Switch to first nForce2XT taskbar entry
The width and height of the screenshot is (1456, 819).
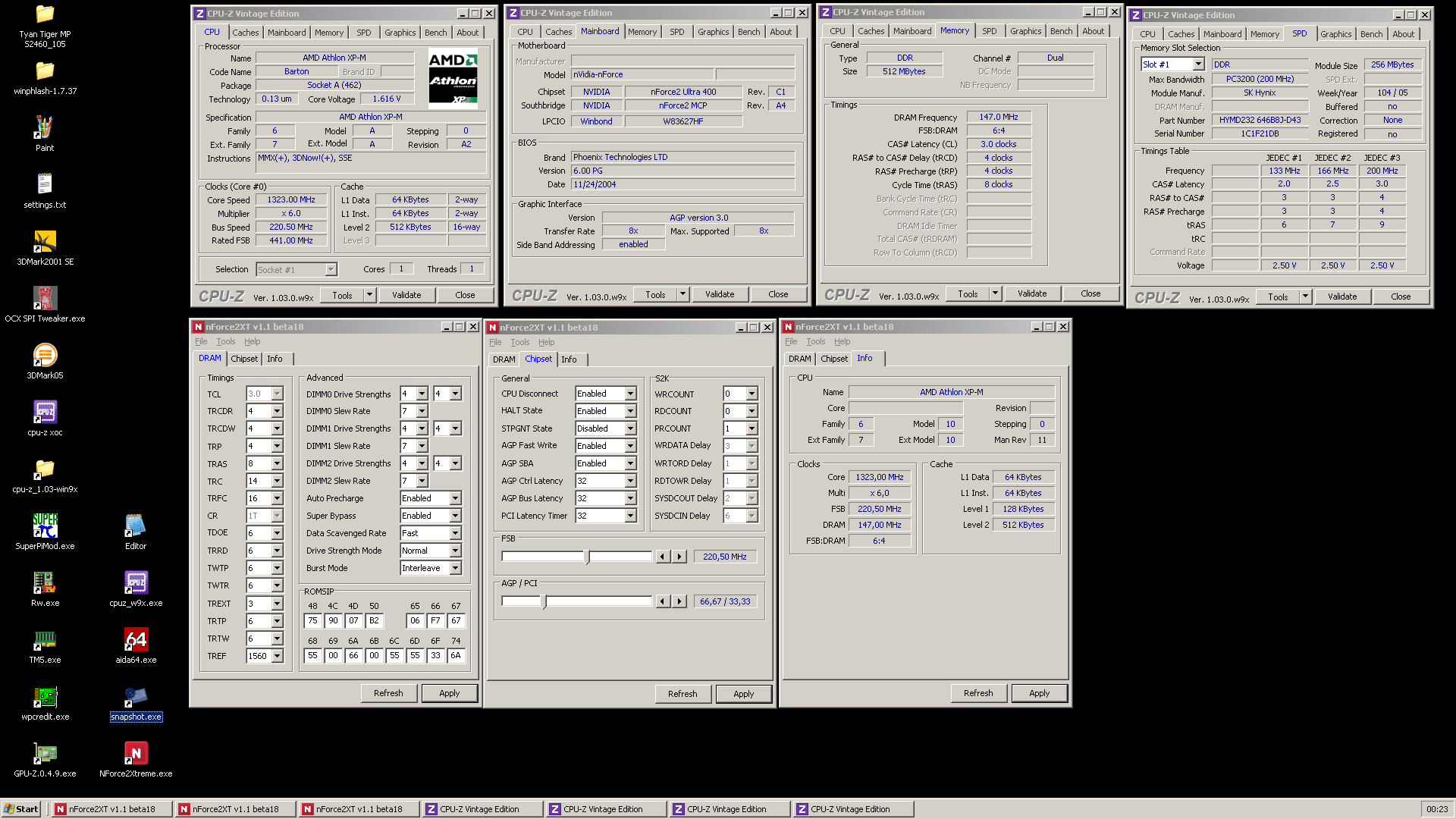coord(111,809)
